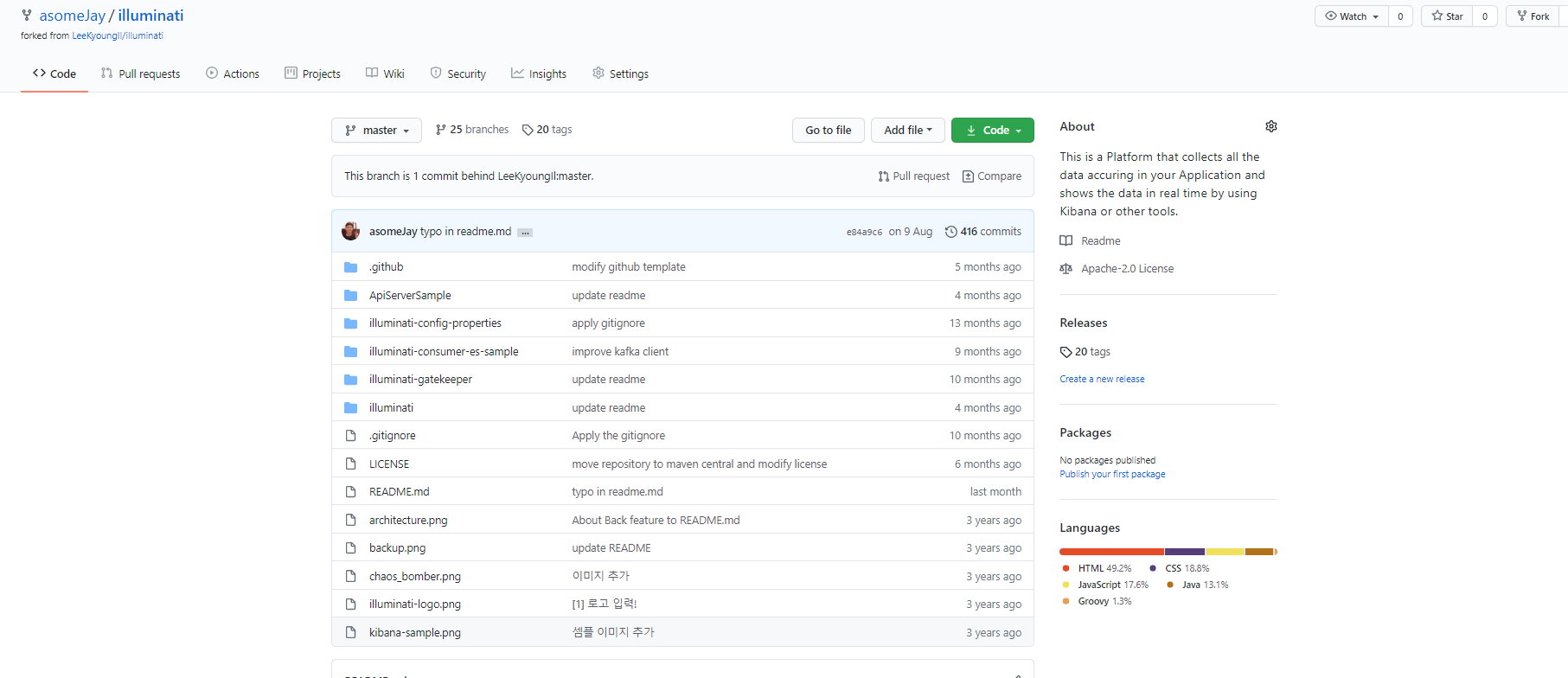
Task: Click the 'move repository to maven central' commit message
Action: tap(699, 464)
